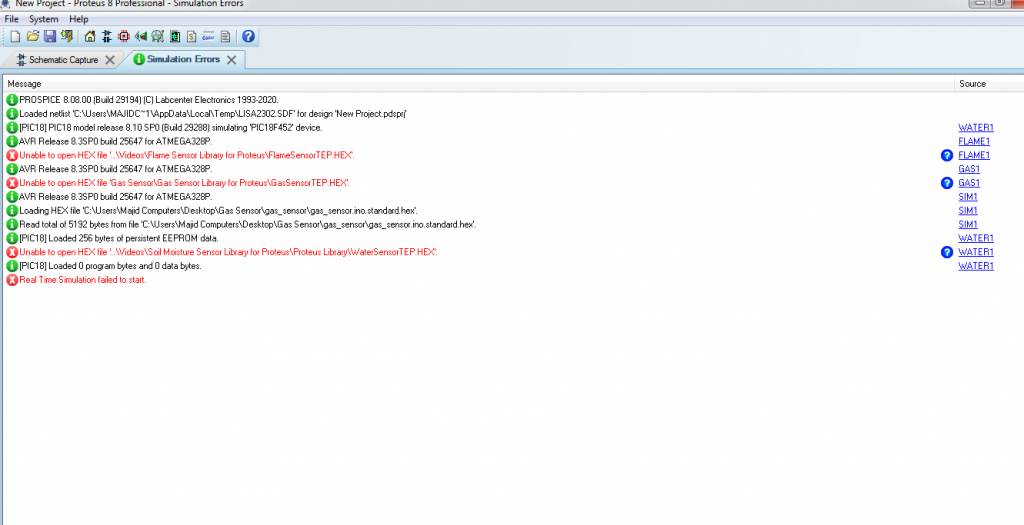Open SIM1 link on 'Read total of 5192 bytes' row
1024x525 pixels.
pyautogui.click(x=968, y=225)
